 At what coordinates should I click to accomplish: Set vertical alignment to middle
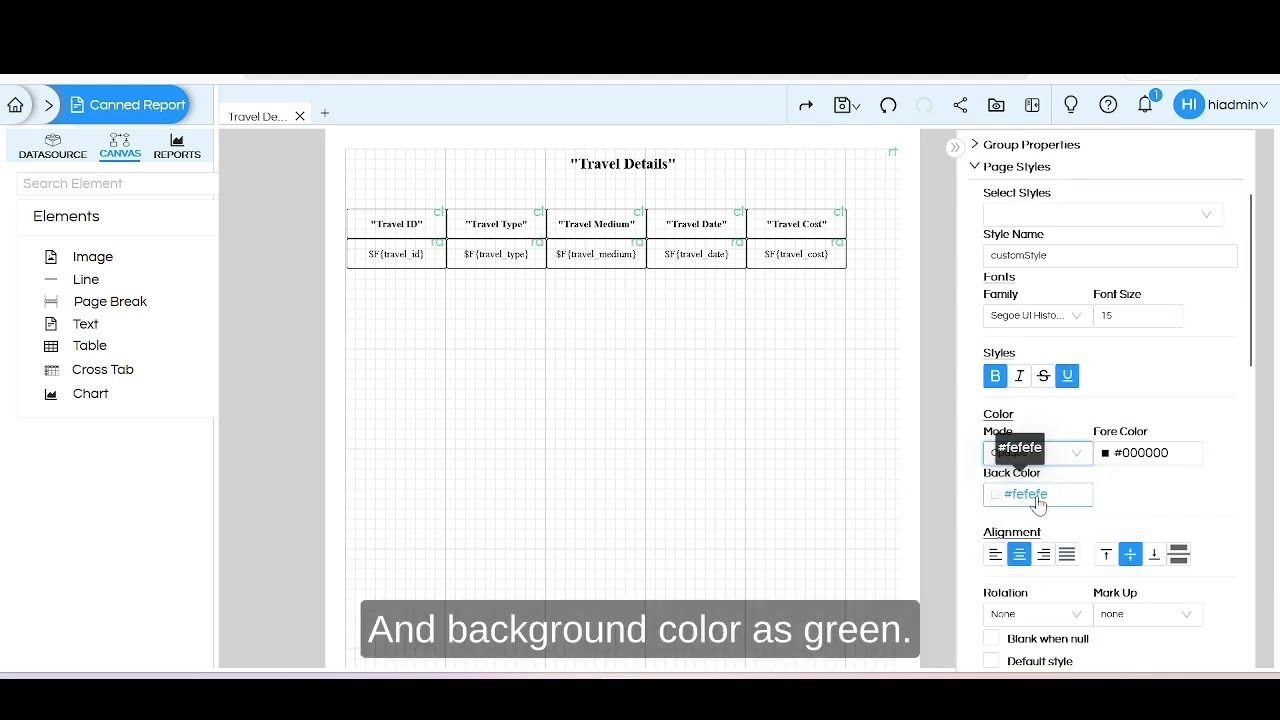pyautogui.click(x=1130, y=554)
